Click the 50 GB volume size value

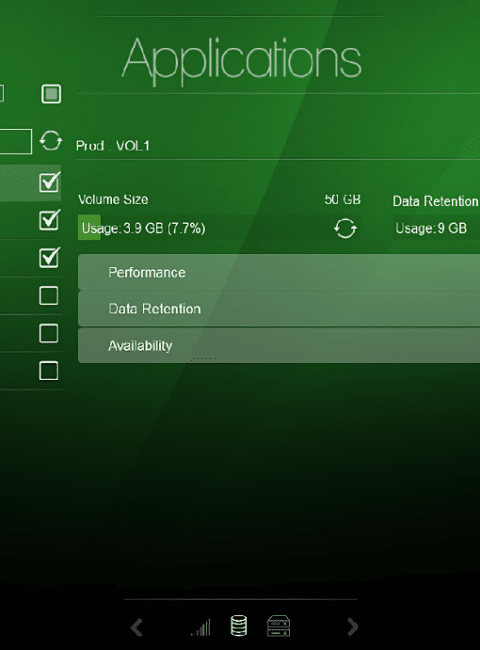(x=342, y=199)
